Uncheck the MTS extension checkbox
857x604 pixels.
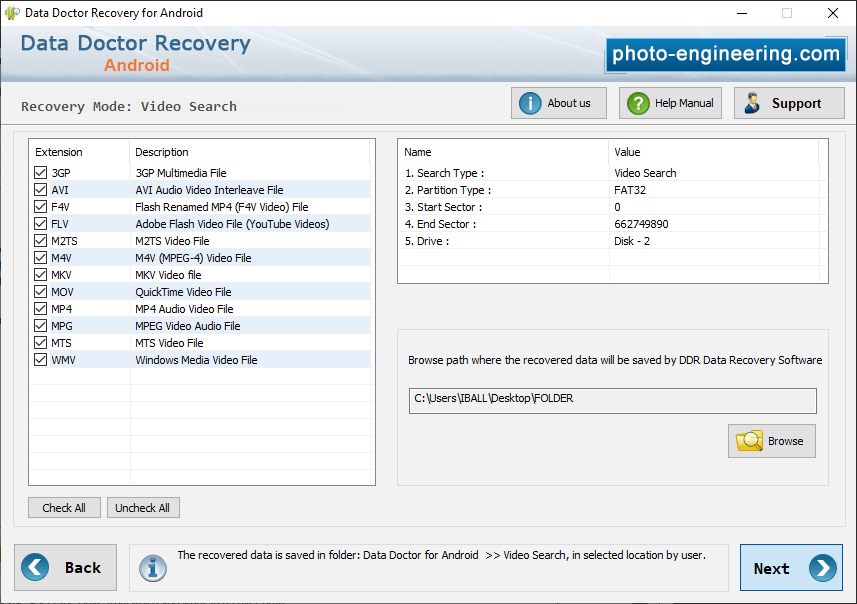pyautogui.click(x=40, y=343)
